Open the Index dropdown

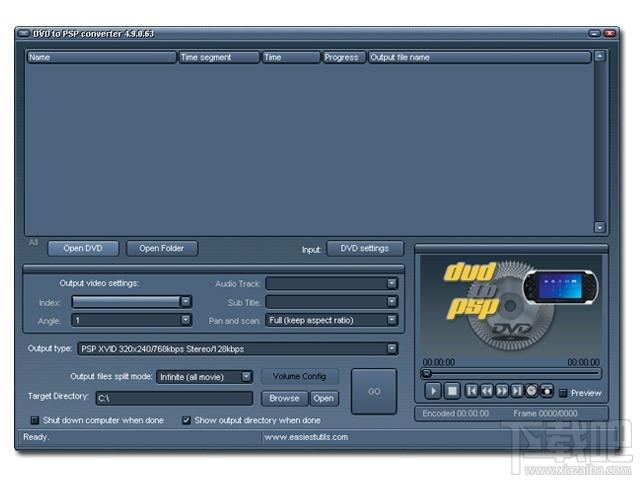tap(185, 302)
